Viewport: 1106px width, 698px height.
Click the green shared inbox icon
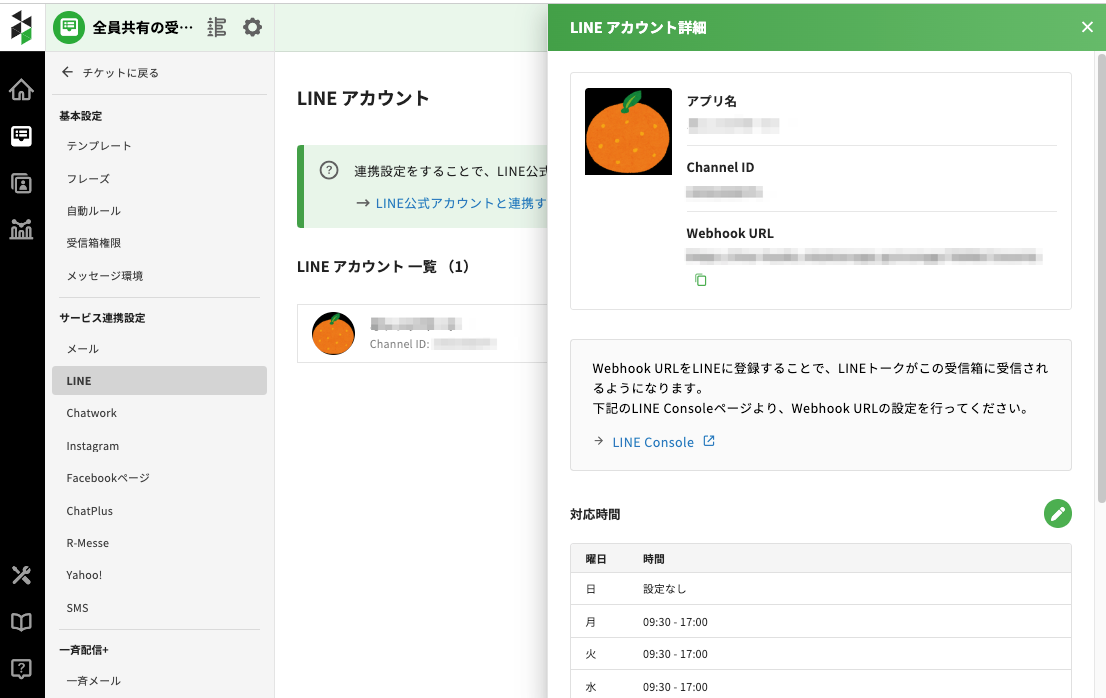click(69, 27)
